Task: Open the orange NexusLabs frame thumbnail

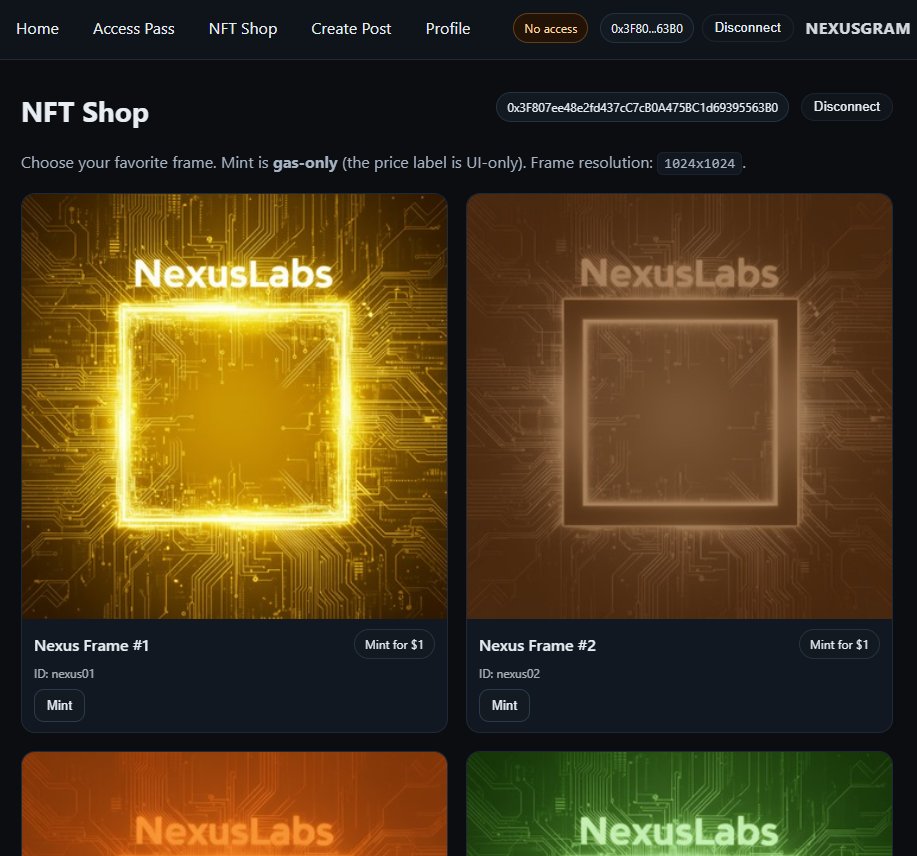Action: coord(235,804)
